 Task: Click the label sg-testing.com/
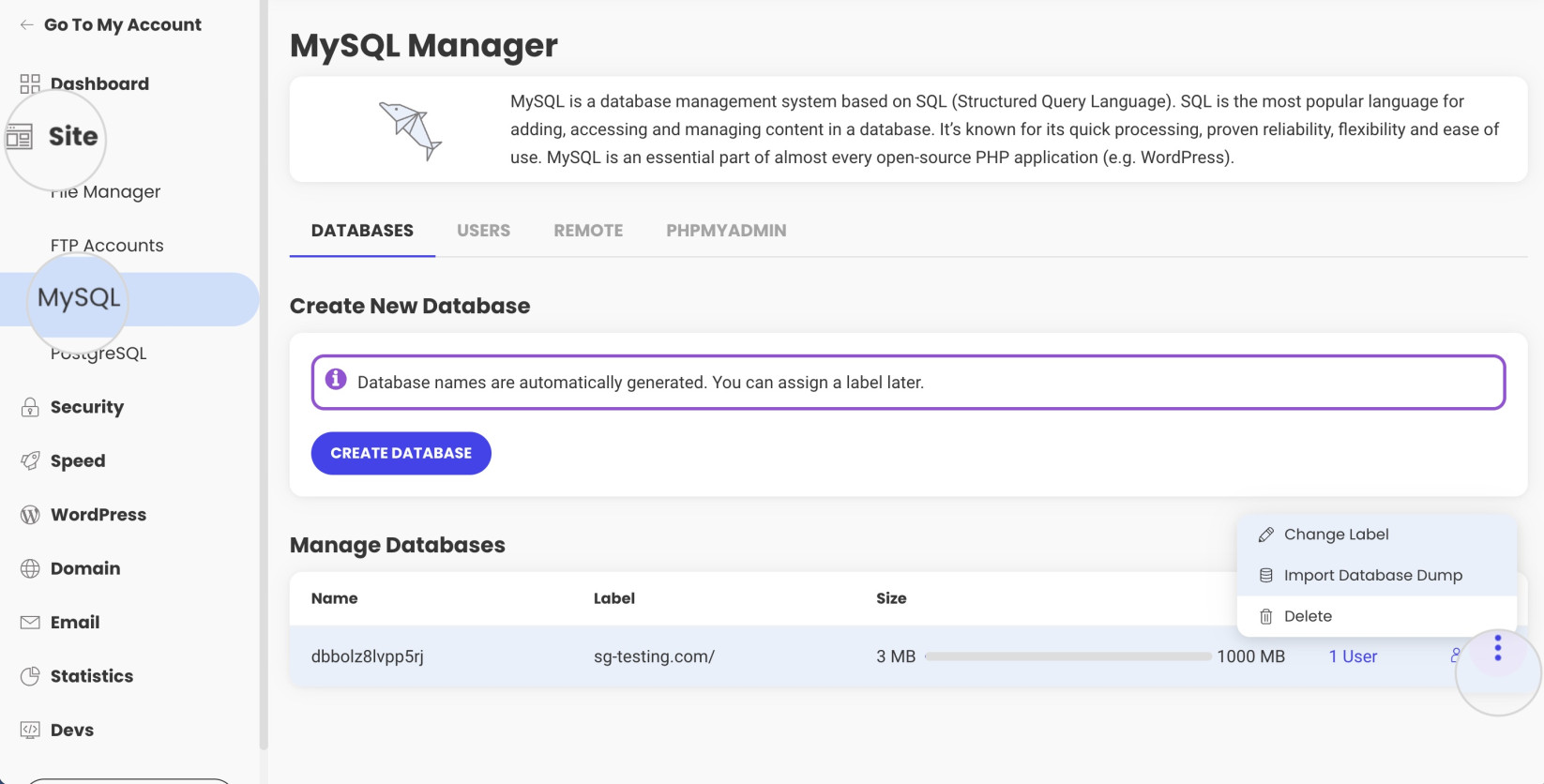654,656
